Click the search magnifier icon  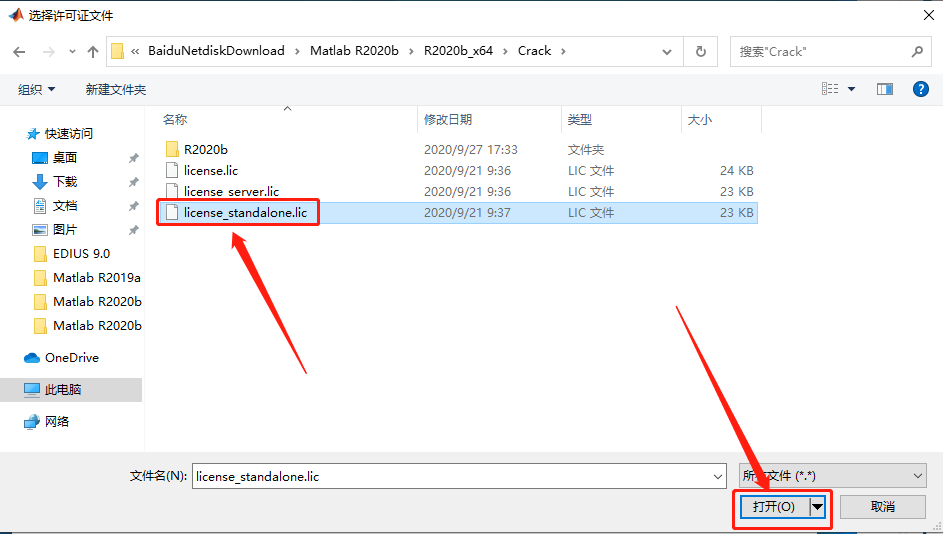(917, 52)
